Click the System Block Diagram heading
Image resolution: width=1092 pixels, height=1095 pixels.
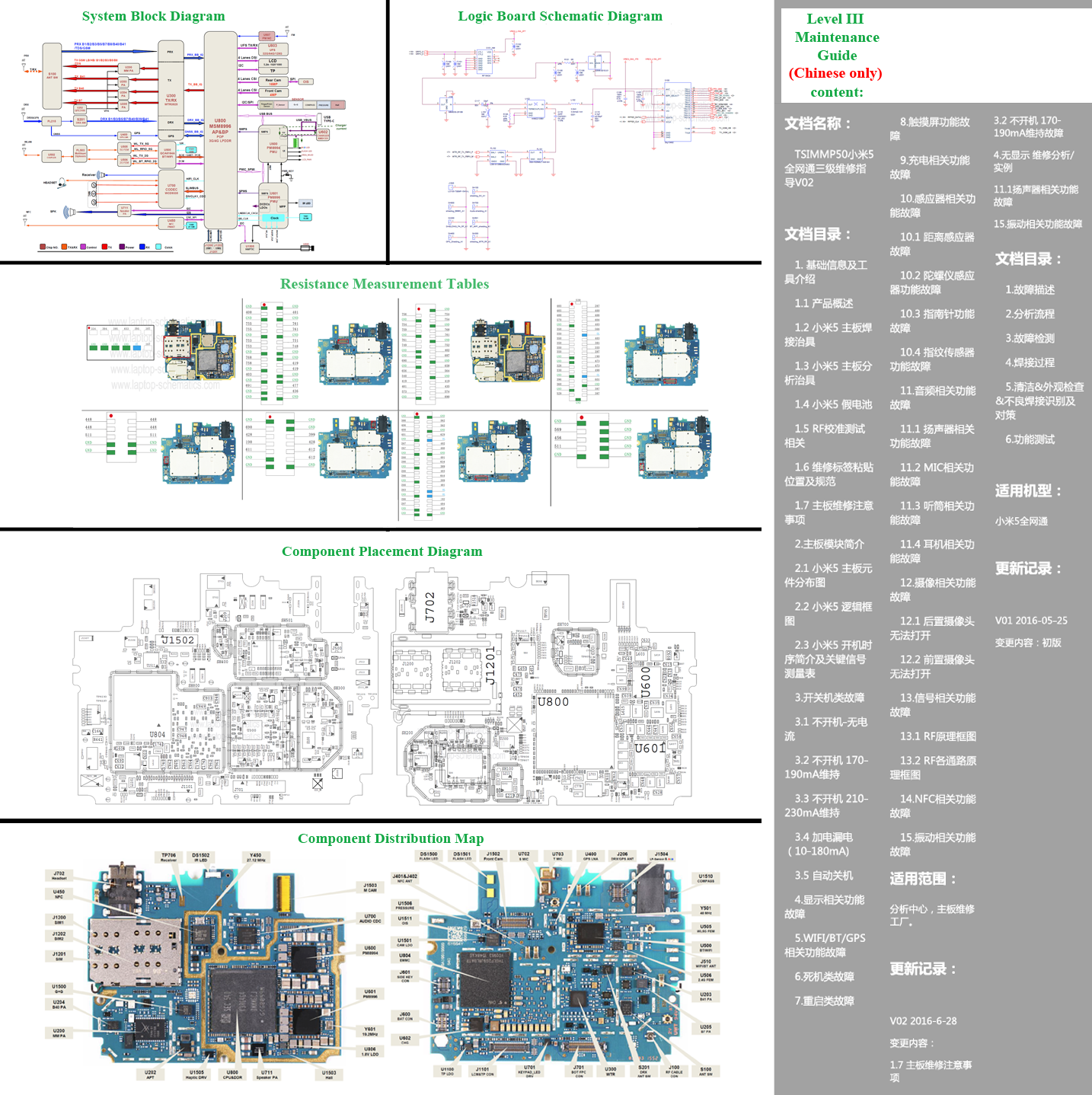(154, 16)
